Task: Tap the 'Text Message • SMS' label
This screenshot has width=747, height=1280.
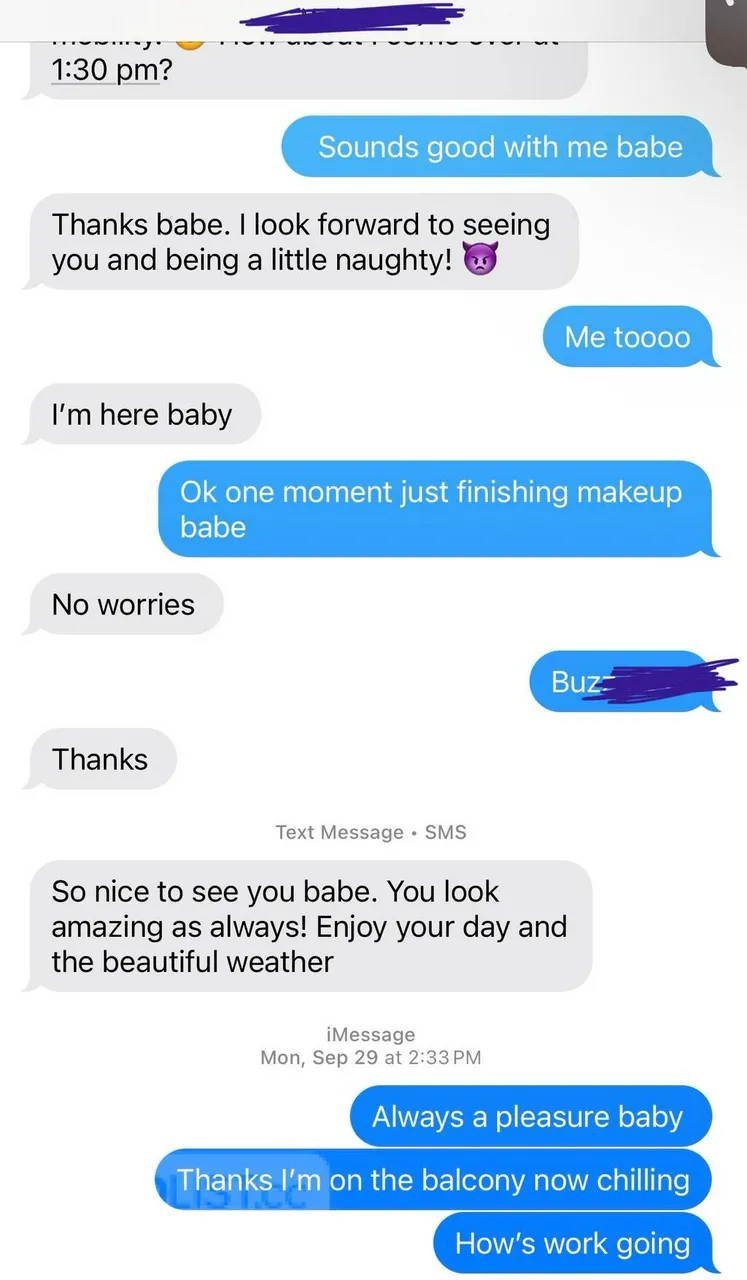Action: coord(371,832)
